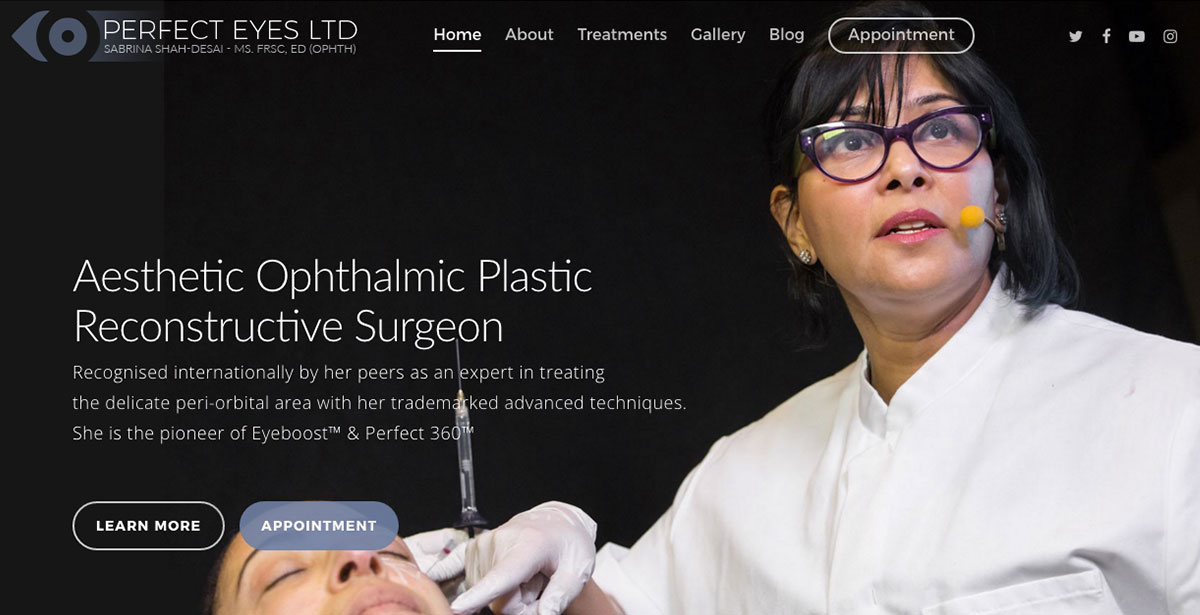
Task: Click the LEARN MORE button
Action: click(148, 525)
